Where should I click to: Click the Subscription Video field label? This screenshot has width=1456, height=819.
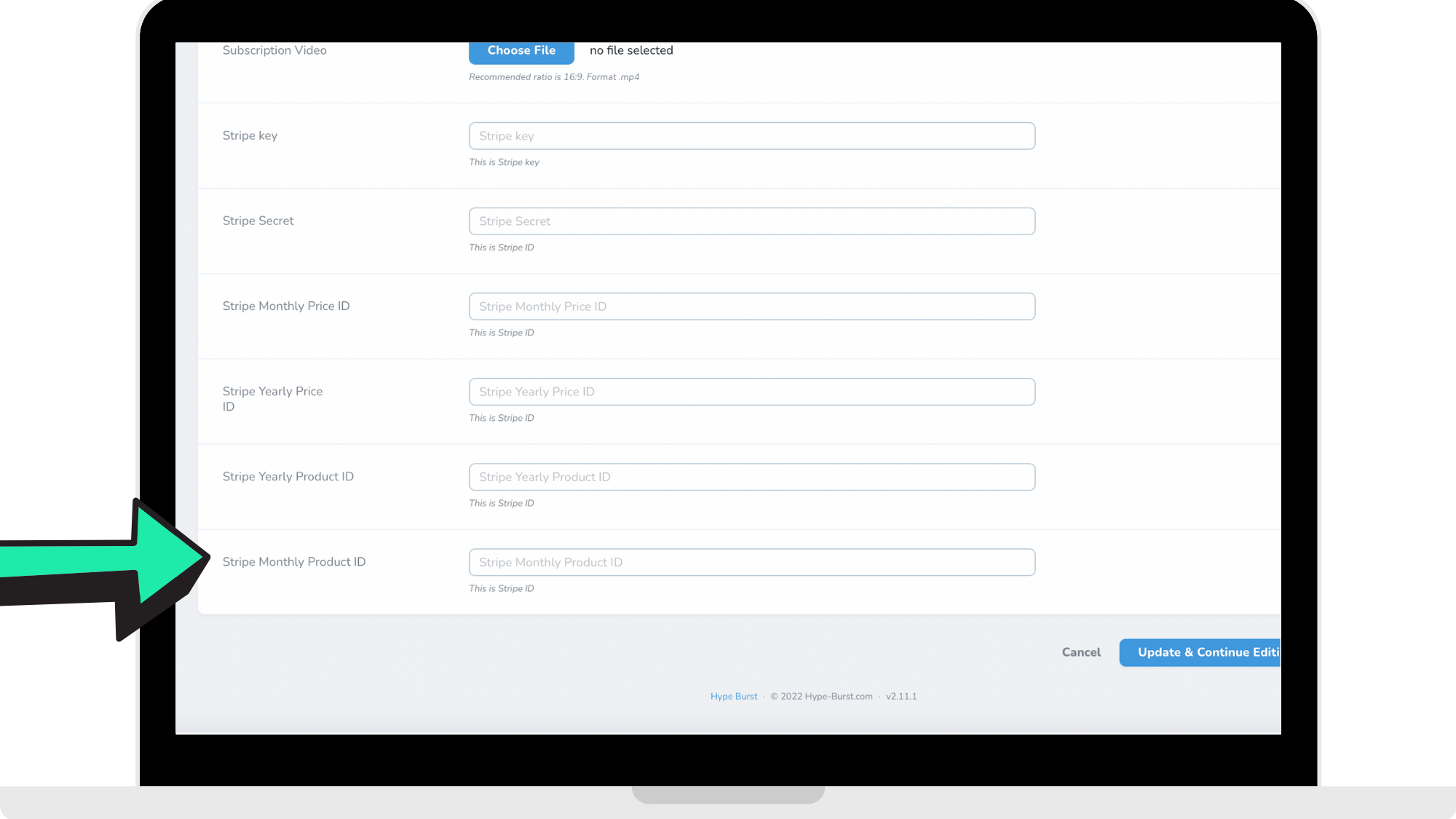(274, 50)
